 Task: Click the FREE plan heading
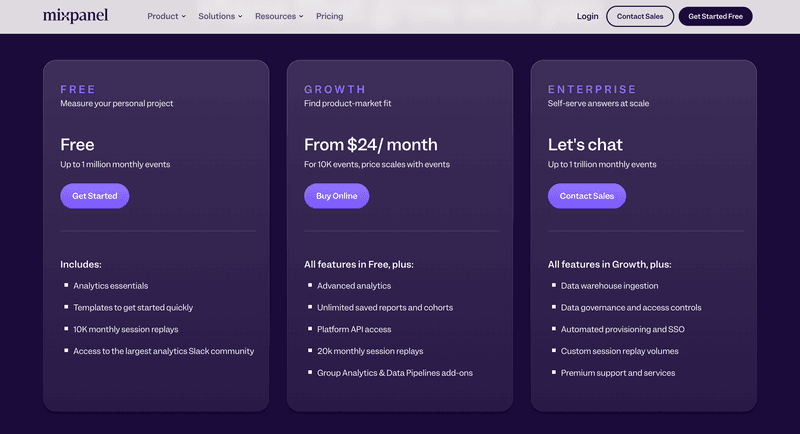[x=78, y=89]
